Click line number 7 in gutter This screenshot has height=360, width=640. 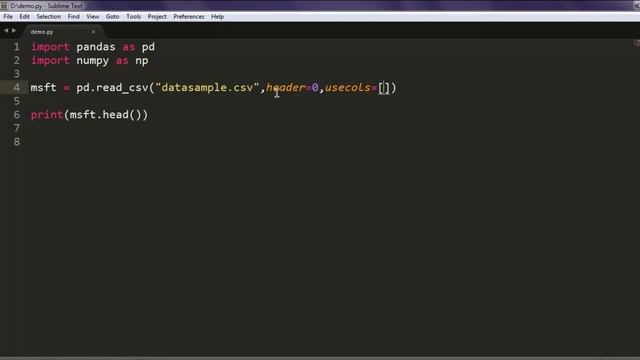coord(17,128)
